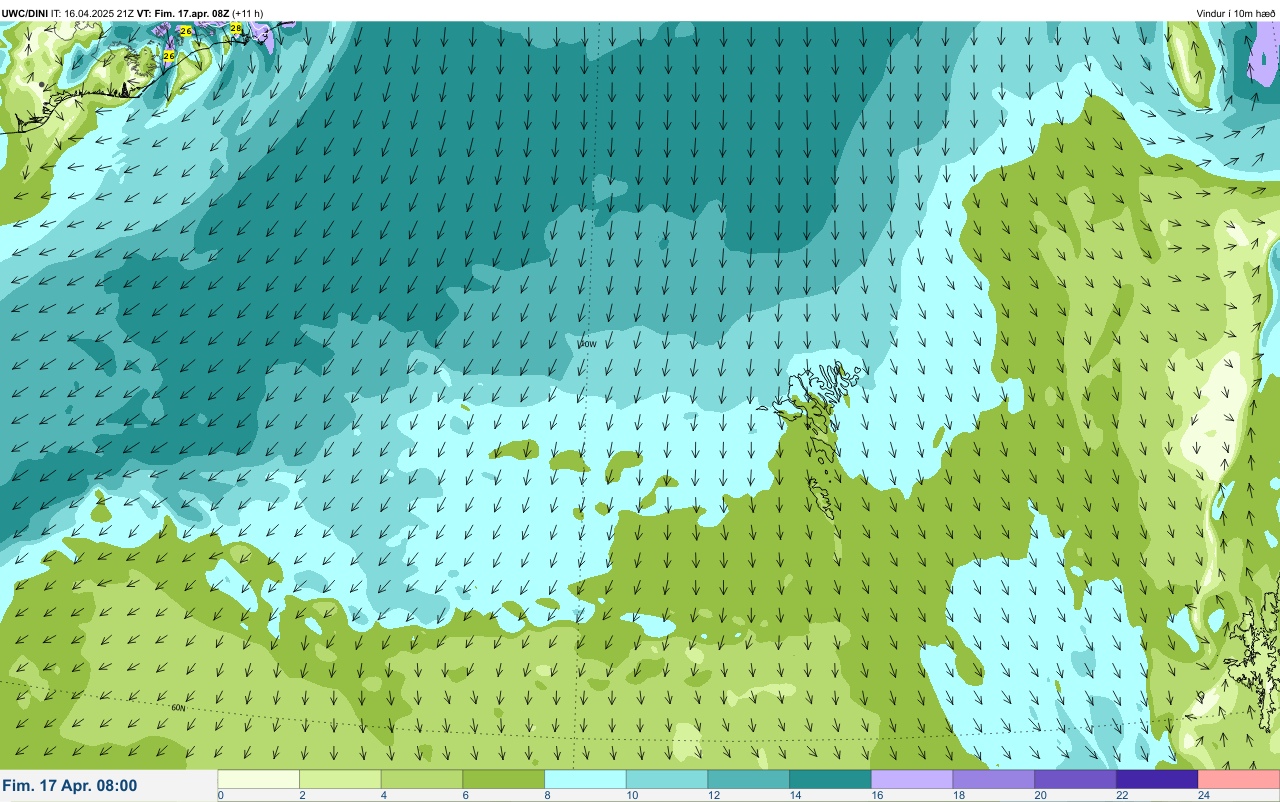Screen dimensions: 1280x802
Task: Choose the 20–22 m/s violet legend swatch
Action: pyautogui.click(x=1076, y=779)
